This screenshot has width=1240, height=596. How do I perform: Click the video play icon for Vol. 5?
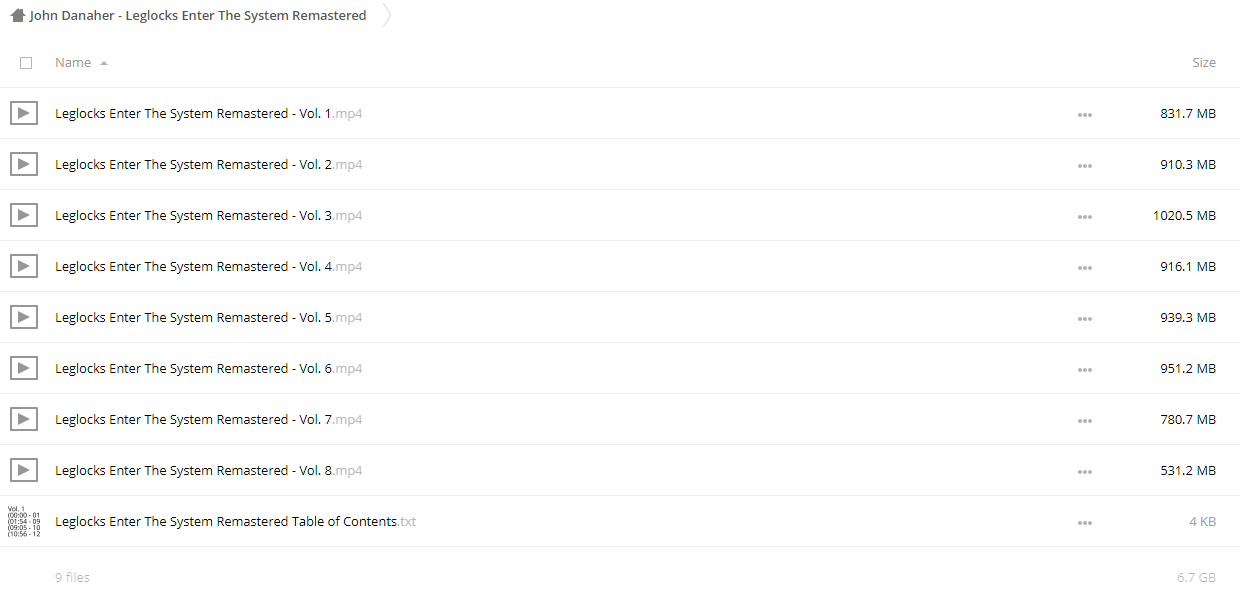(x=24, y=317)
